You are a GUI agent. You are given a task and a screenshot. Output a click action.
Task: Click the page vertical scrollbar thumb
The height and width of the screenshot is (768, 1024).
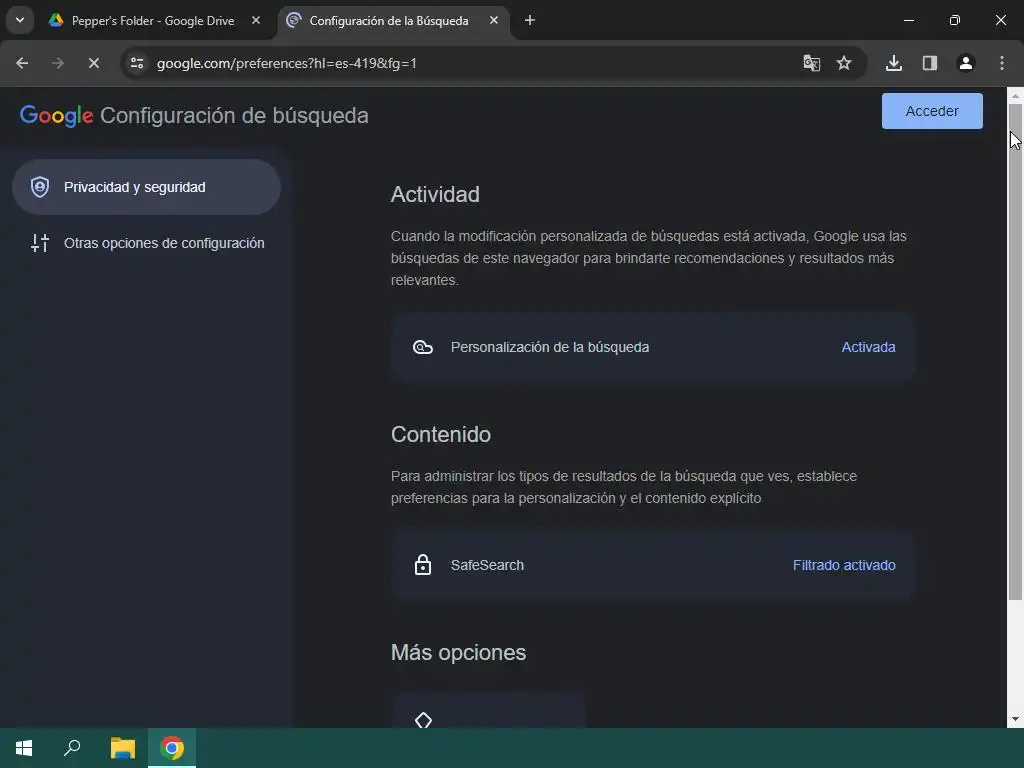click(1015, 351)
